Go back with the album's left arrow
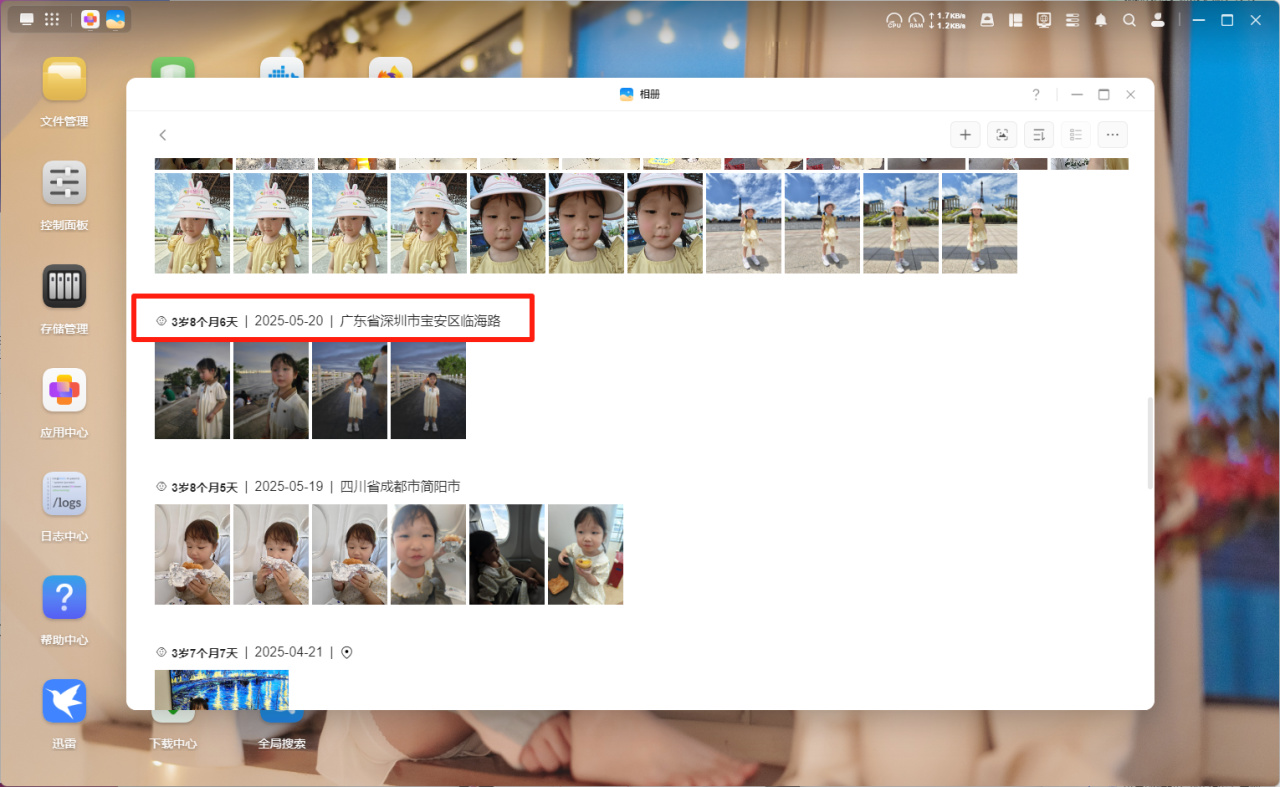 pyautogui.click(x=163, y=135)
